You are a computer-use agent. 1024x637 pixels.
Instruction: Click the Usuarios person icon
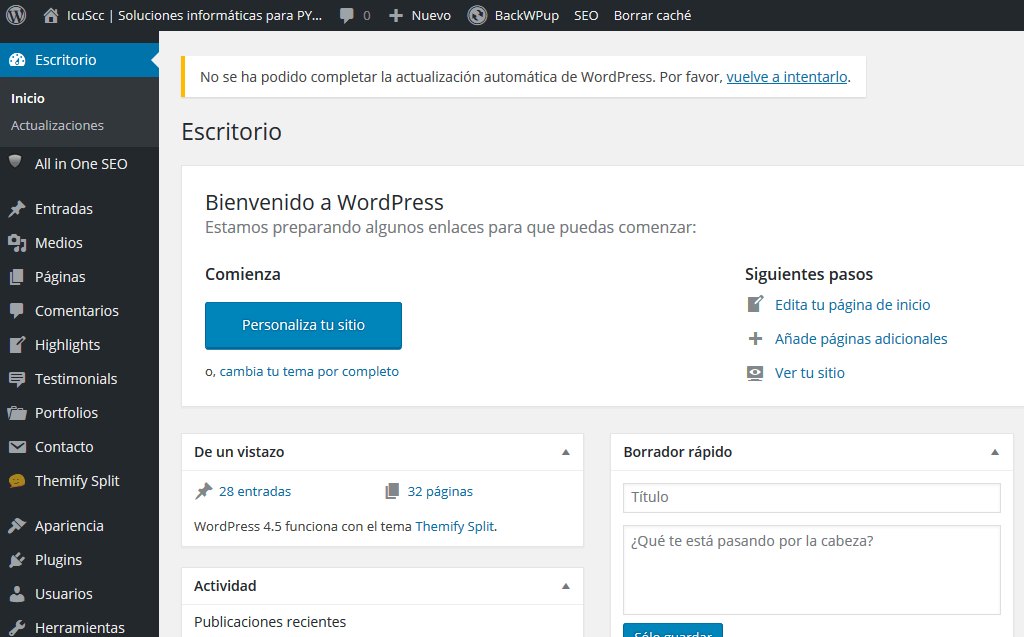(17, 594)
